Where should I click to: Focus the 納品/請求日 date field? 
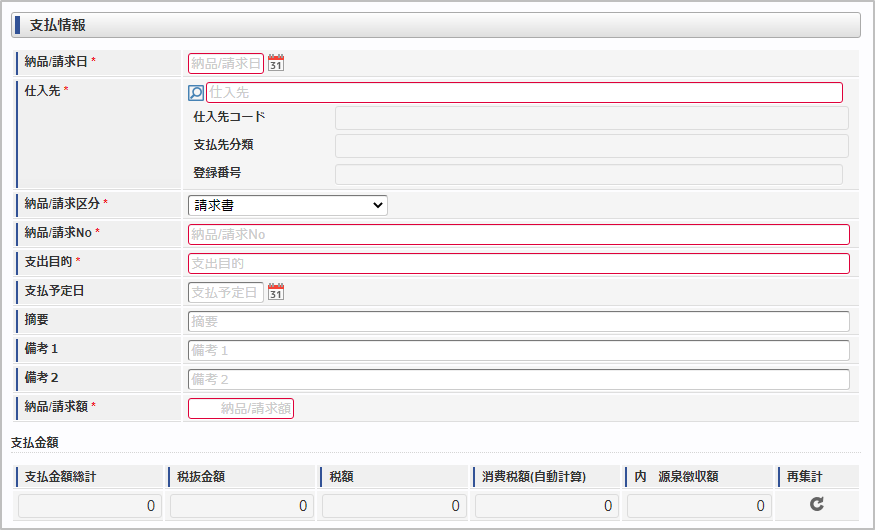[225, 64]
